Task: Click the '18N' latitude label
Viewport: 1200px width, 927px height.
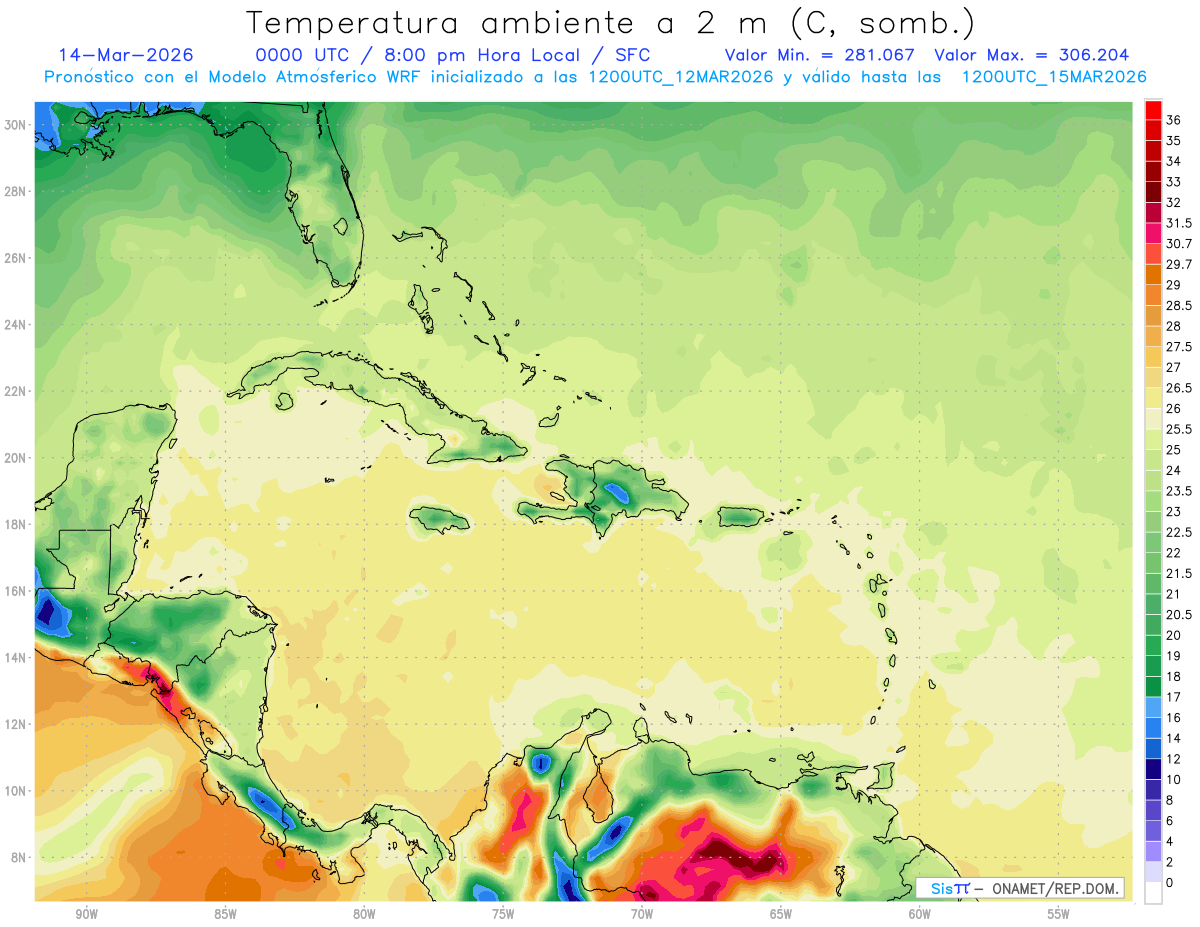Action: tap(15, 524)
